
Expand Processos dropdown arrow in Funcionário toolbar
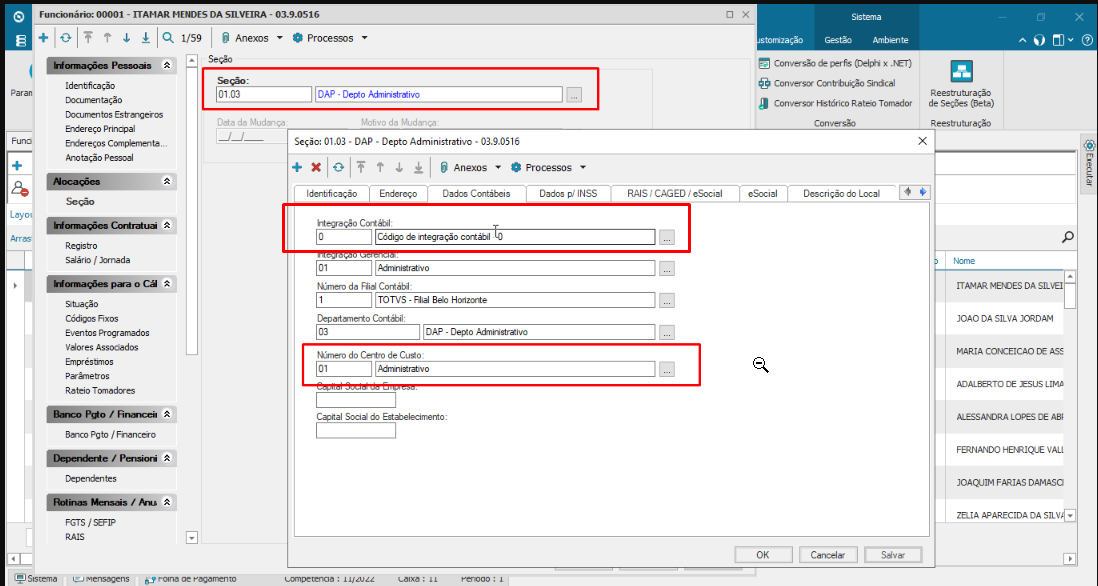coord(364,38)
